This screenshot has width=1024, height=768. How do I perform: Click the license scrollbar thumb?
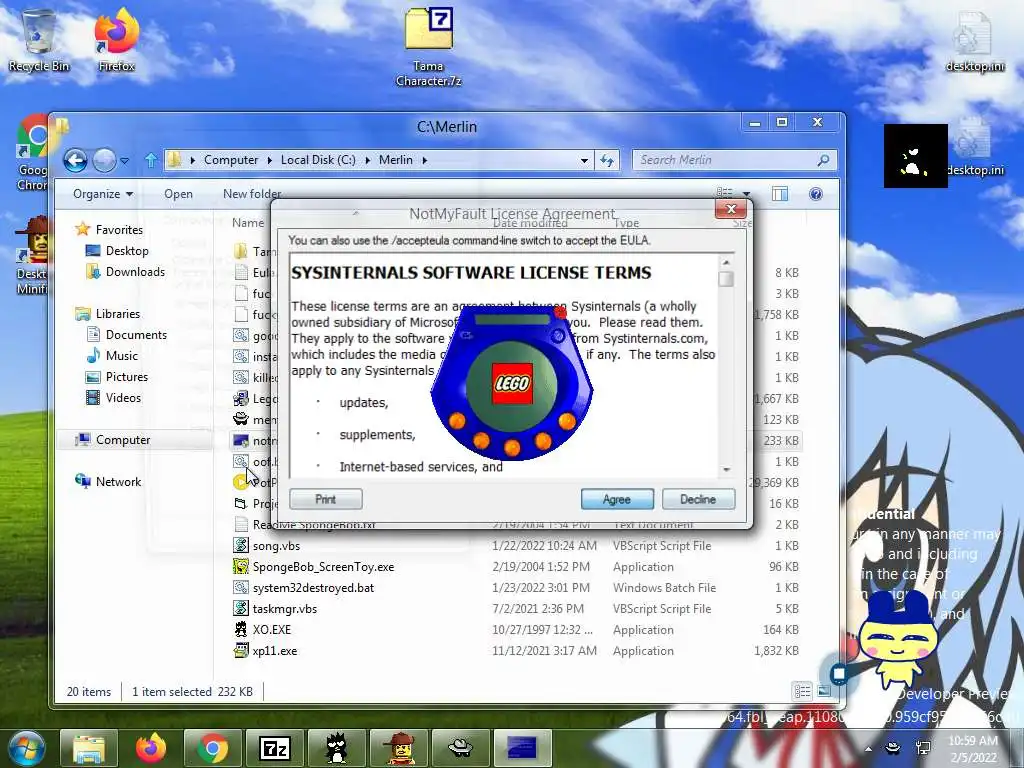726,279
